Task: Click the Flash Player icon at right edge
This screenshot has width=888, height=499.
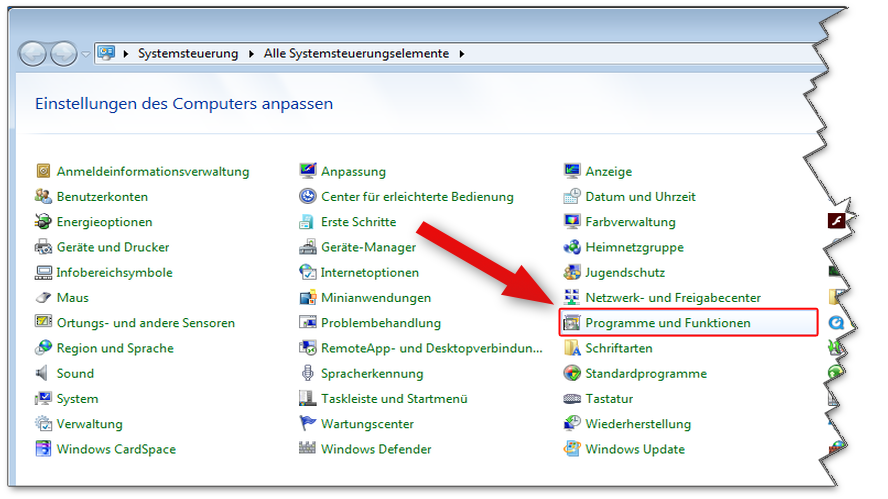Action: 836,220
